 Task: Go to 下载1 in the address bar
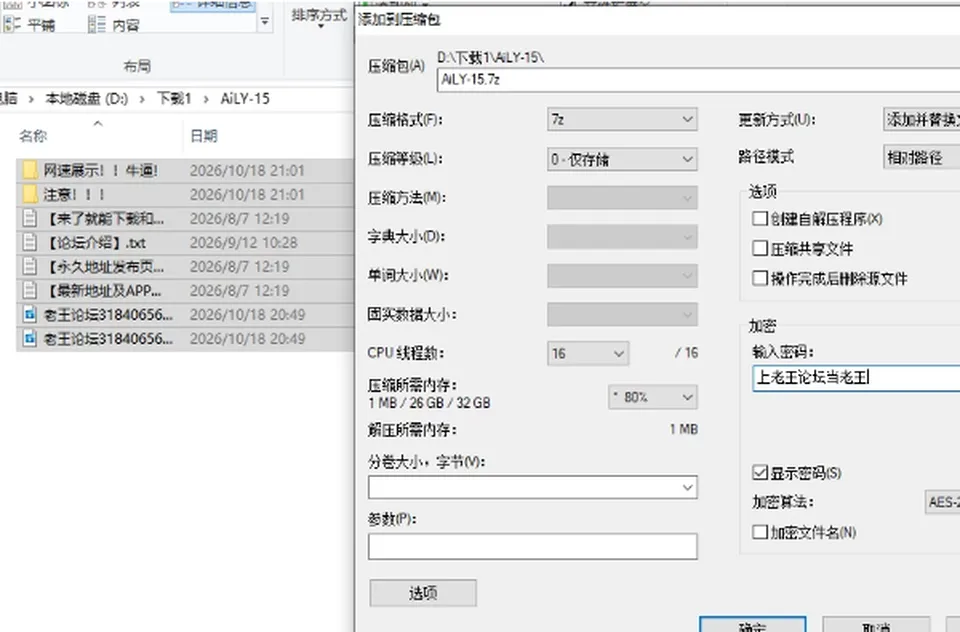click(x=174, y=99)
